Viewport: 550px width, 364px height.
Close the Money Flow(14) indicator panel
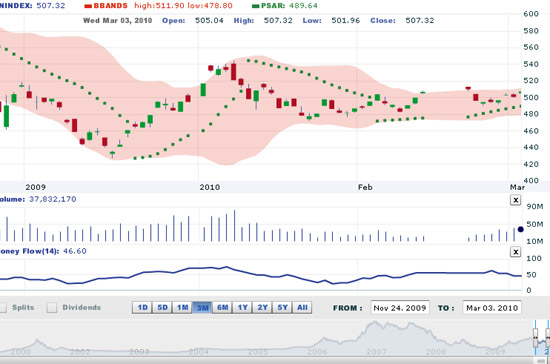[515, 252]
